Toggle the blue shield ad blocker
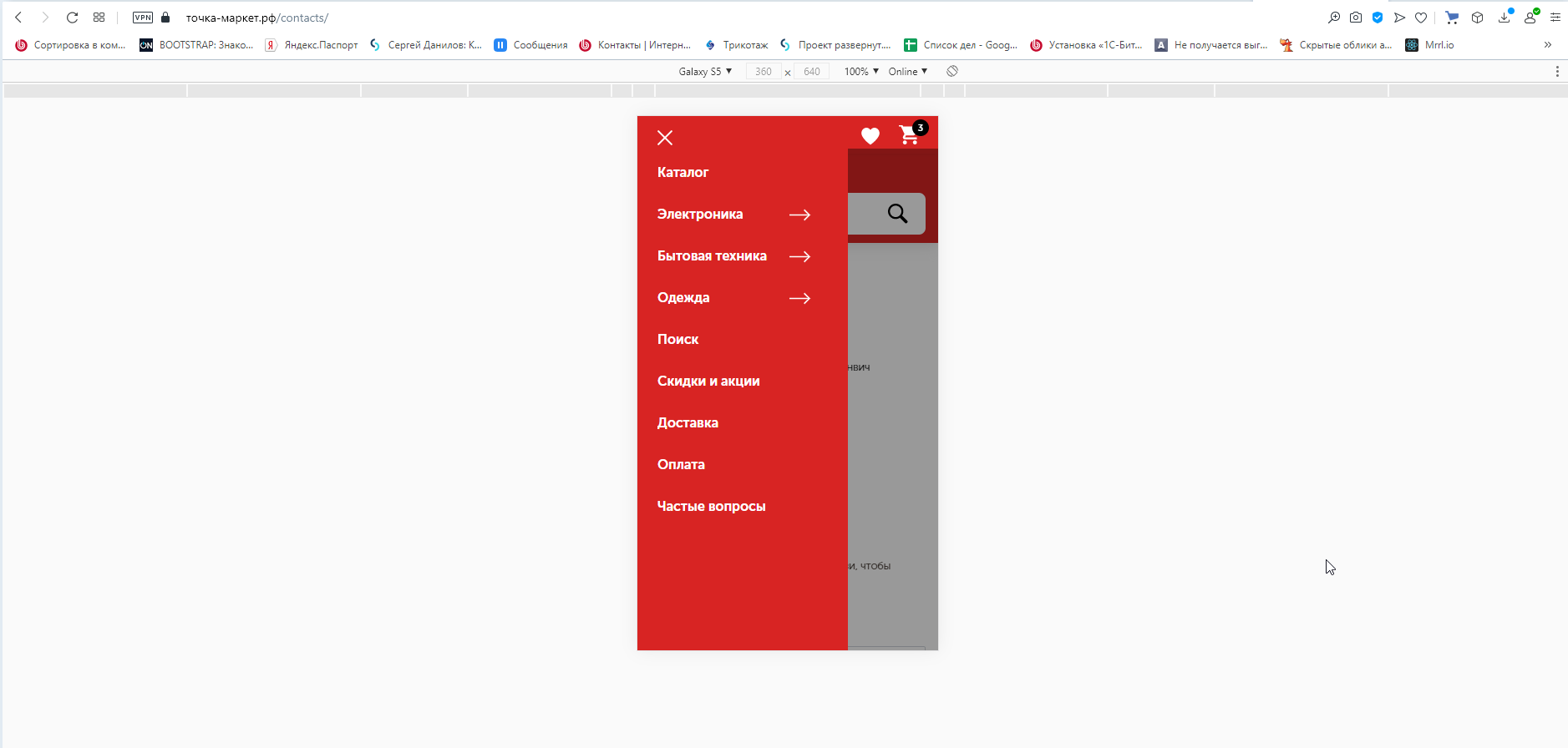The height and width of the screenshot is (748, 1568). pos(1378,18)
